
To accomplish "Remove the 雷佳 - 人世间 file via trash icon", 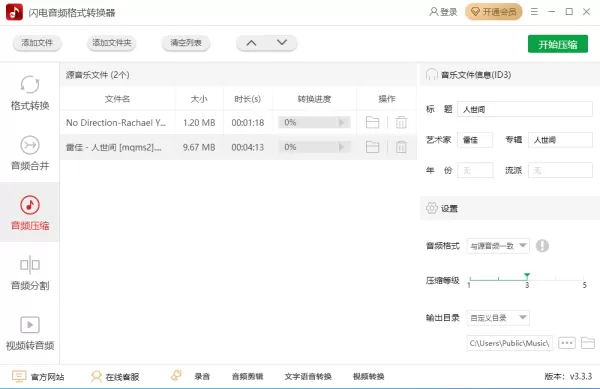I will [401, 147].
